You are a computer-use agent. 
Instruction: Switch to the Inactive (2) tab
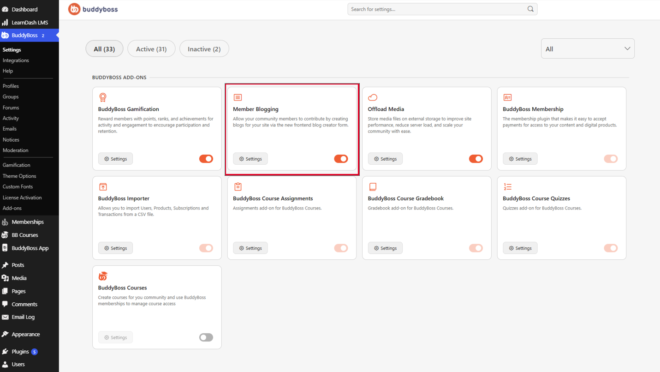[204, 49]
